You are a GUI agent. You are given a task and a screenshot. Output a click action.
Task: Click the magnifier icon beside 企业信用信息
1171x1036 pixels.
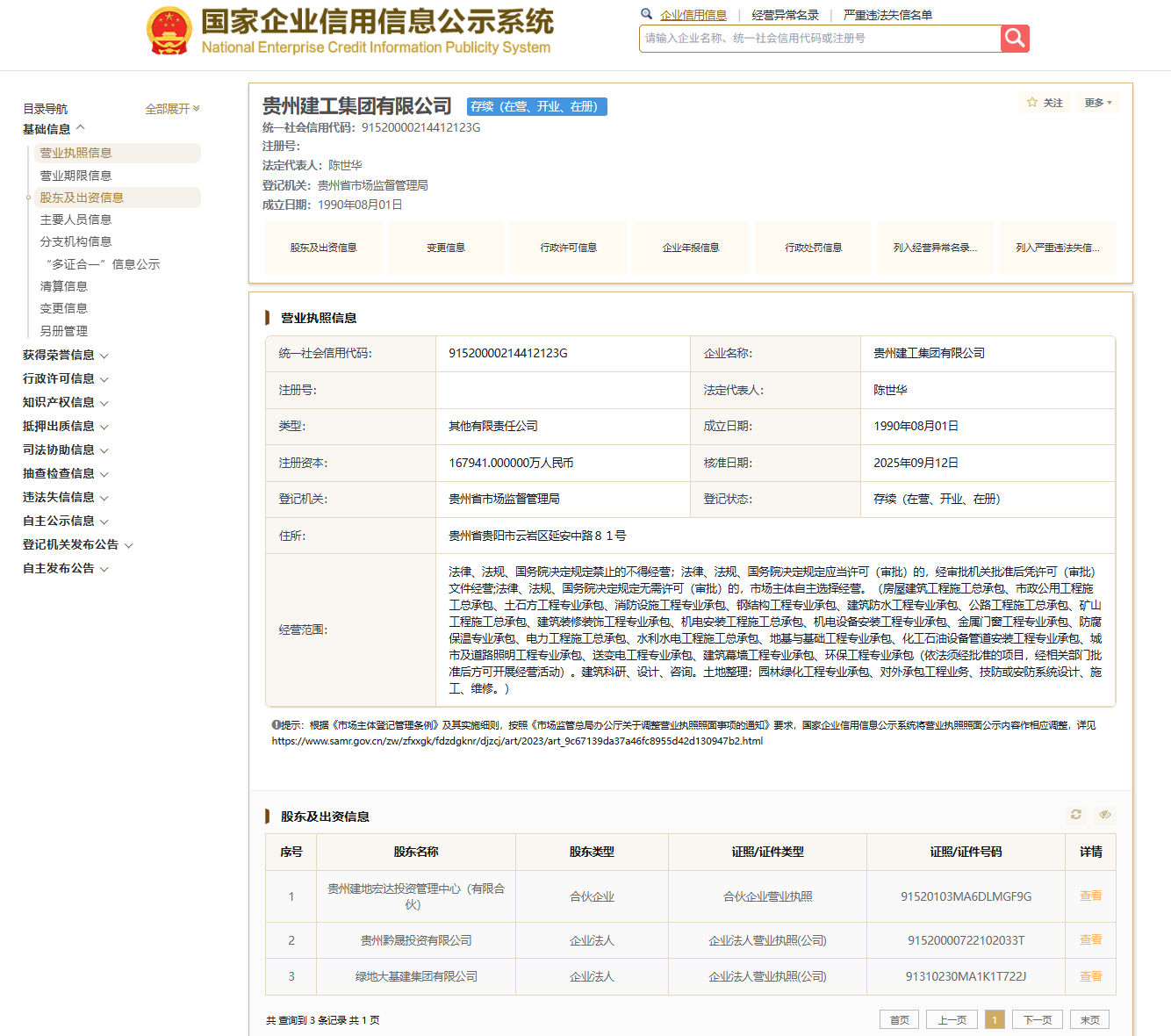[647, 14]
